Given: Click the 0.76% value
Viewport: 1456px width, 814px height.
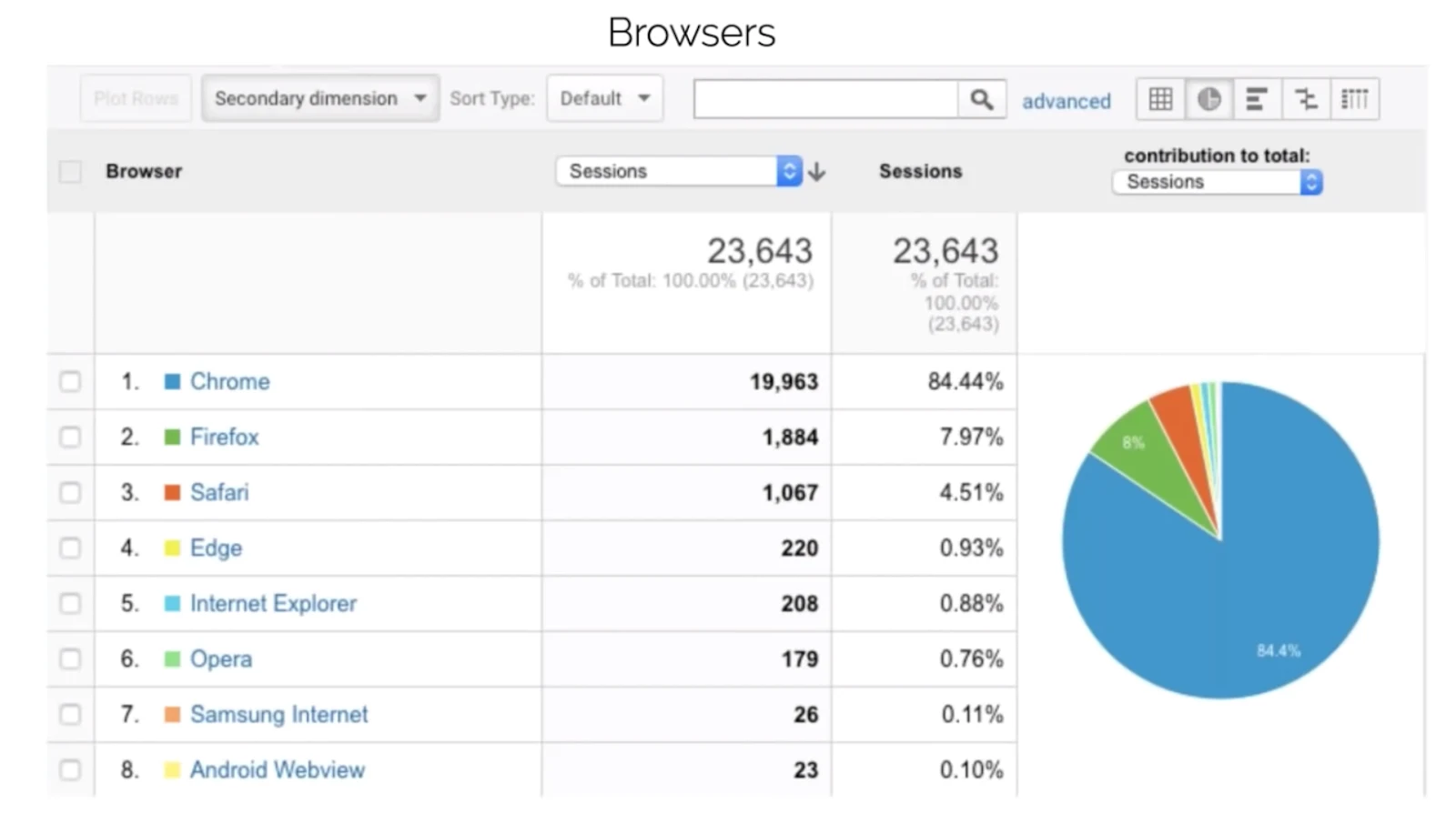Looking at the screenshot, I should [x=971, y=658].
